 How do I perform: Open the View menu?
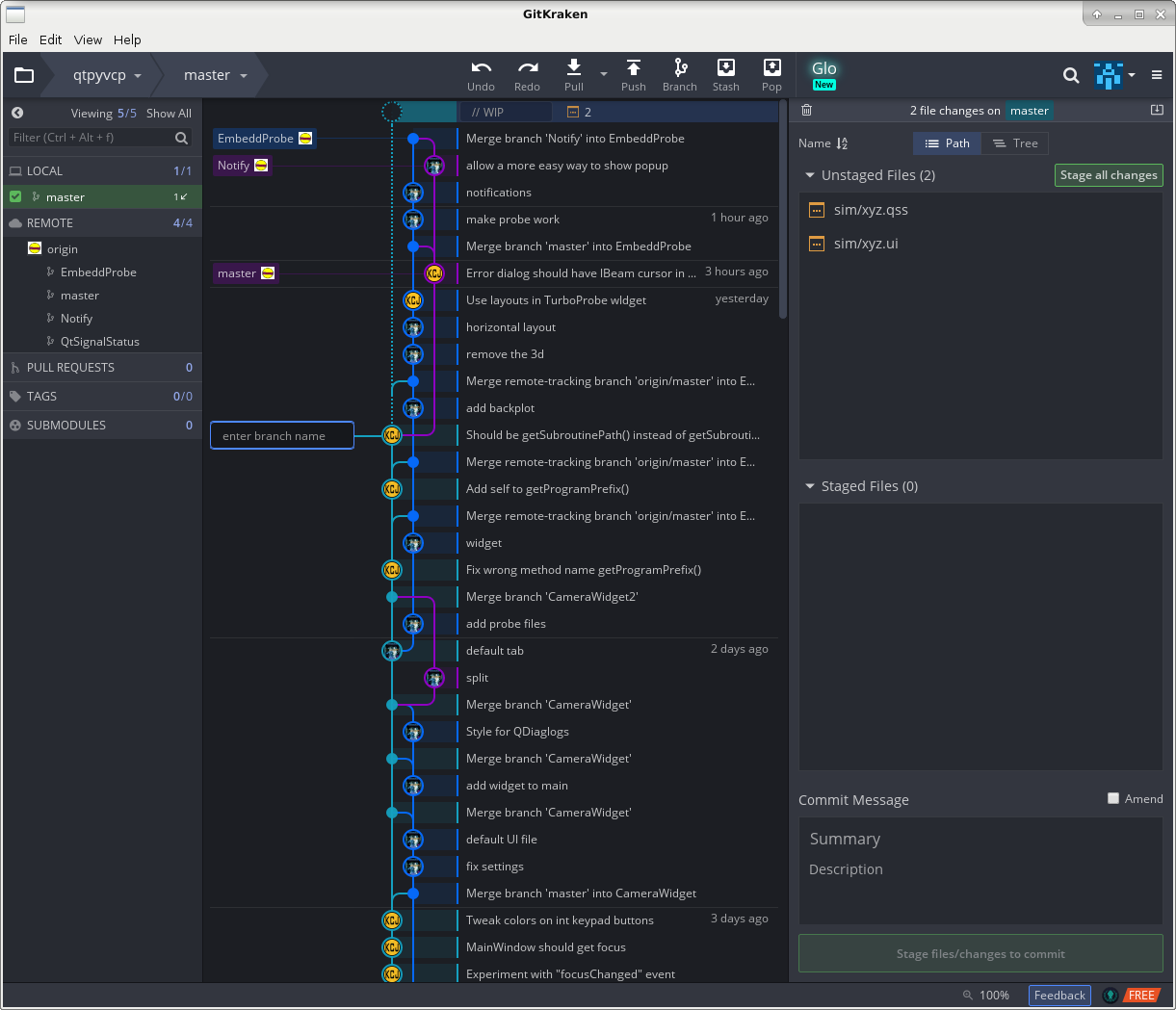(88, 39)
